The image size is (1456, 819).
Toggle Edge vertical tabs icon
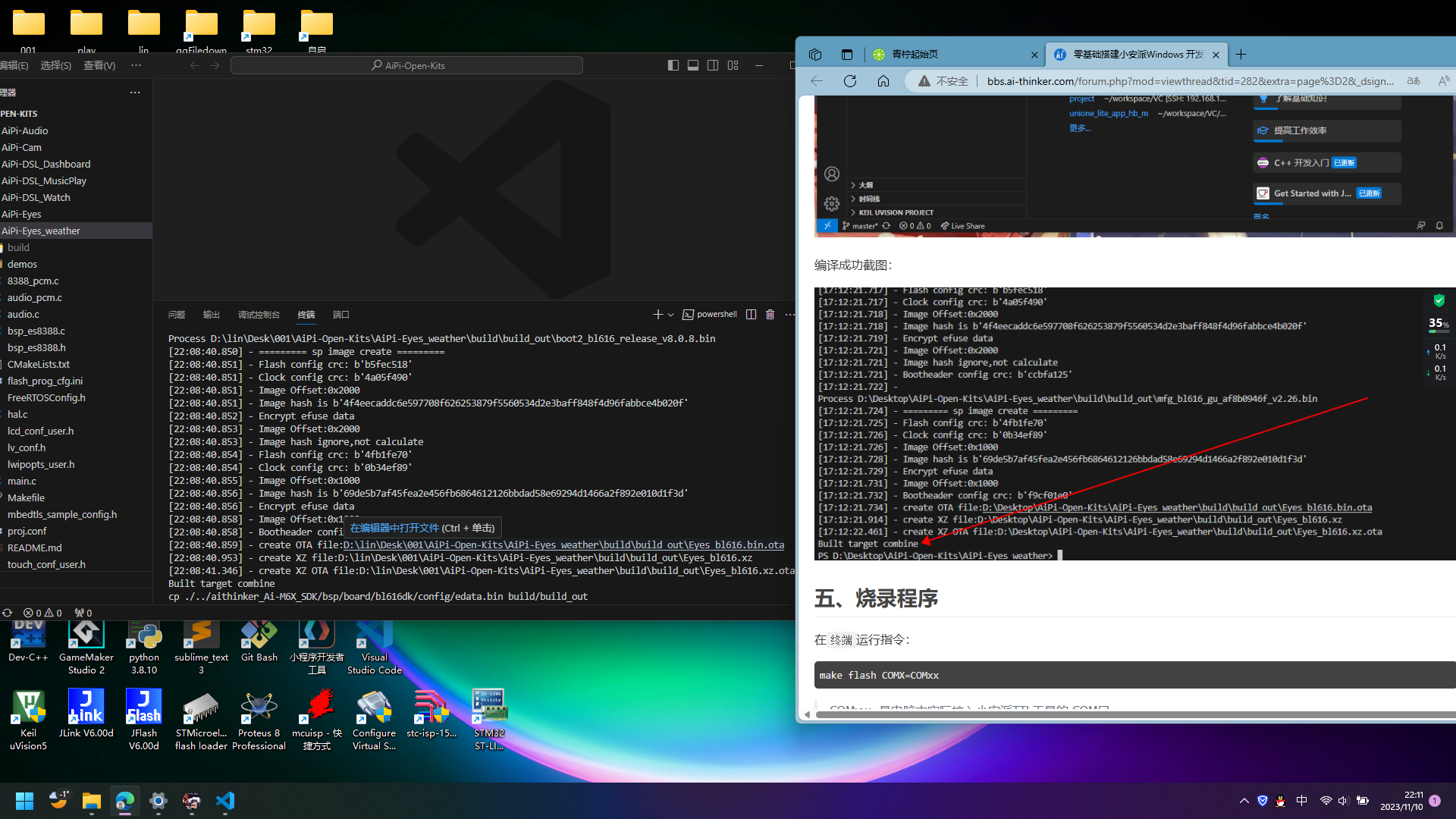847,55
